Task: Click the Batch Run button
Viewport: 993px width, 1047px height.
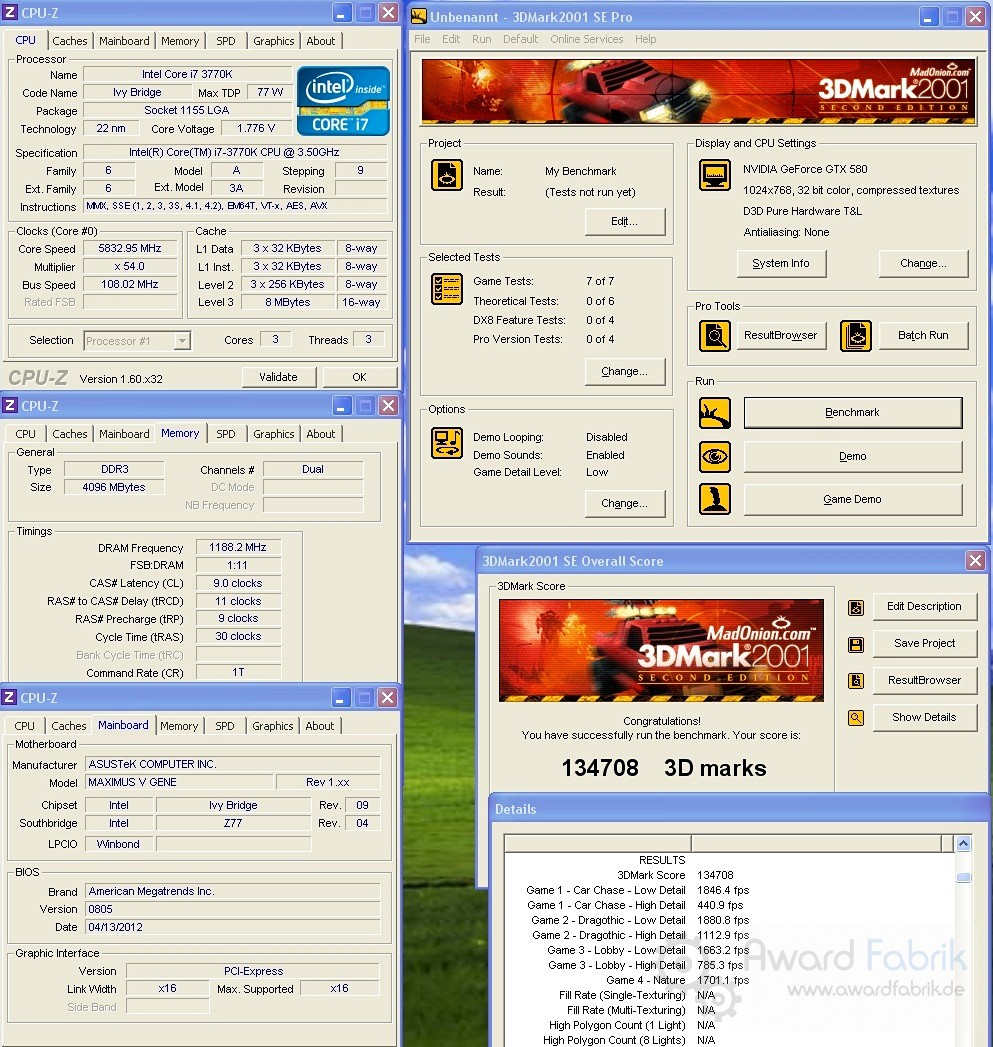Action: (923, 335)
